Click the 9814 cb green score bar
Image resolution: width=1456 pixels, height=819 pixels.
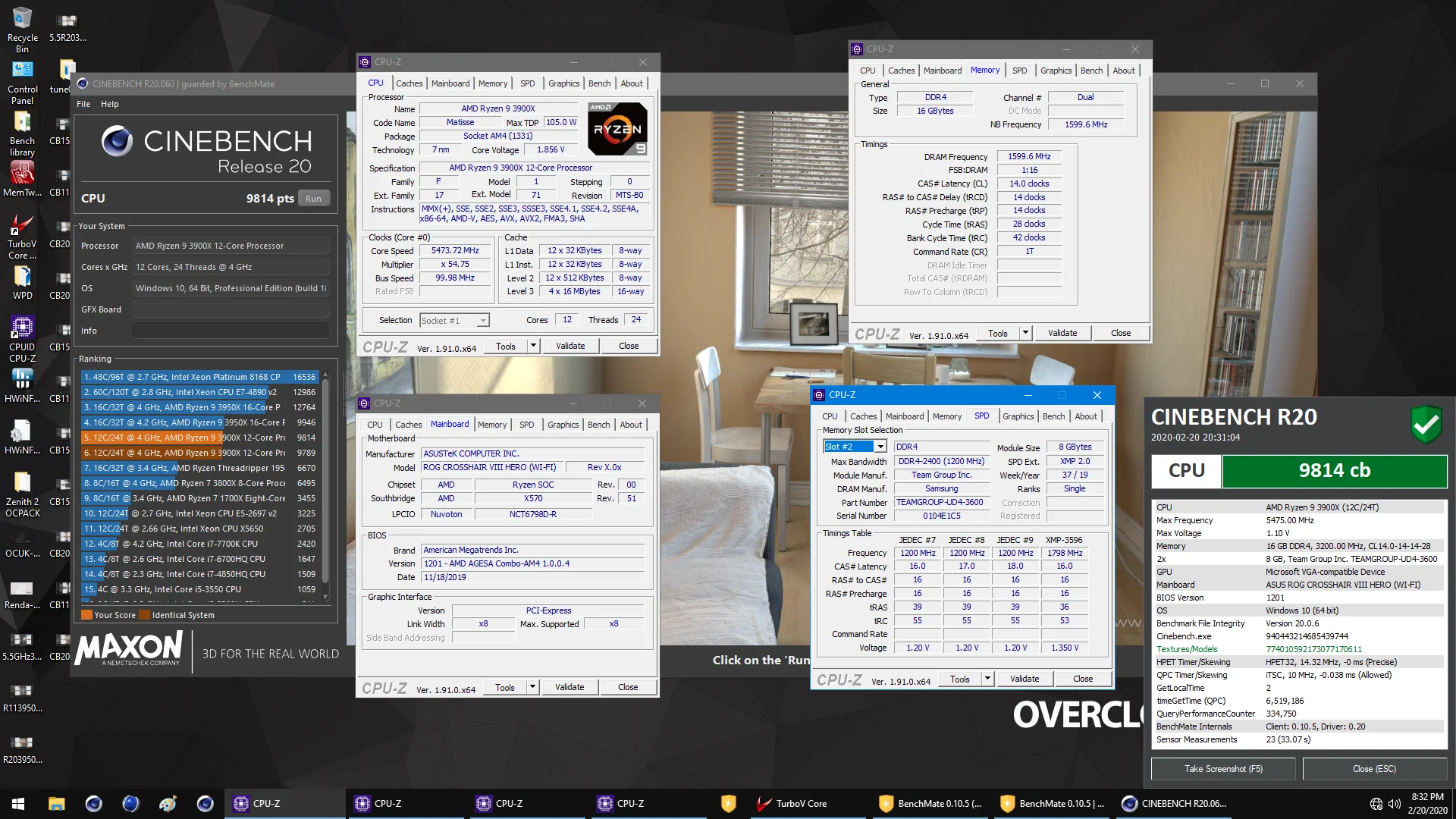tap(1334, 471)
